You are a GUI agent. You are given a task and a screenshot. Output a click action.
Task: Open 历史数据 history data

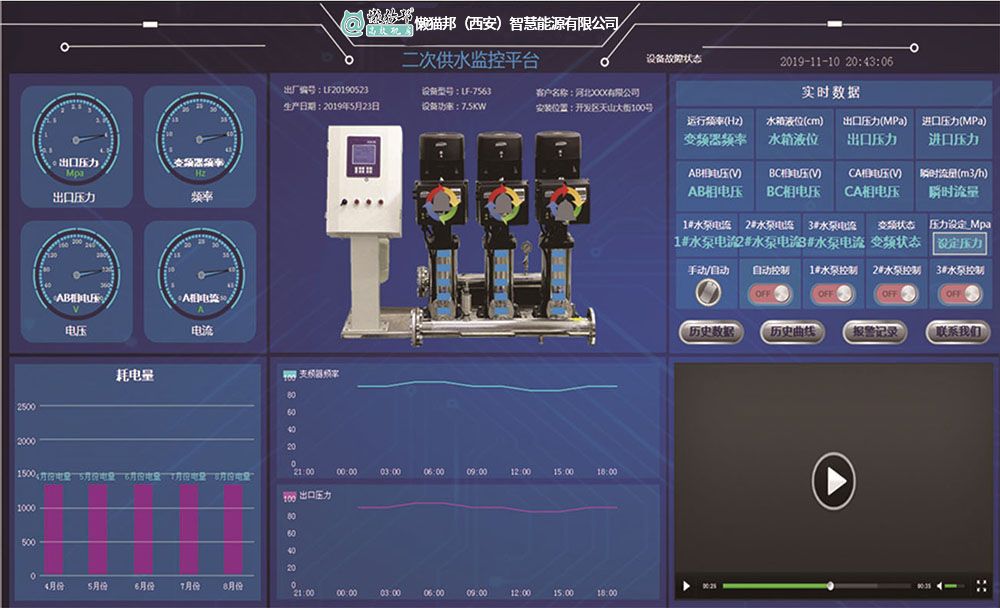pos(711,332)
